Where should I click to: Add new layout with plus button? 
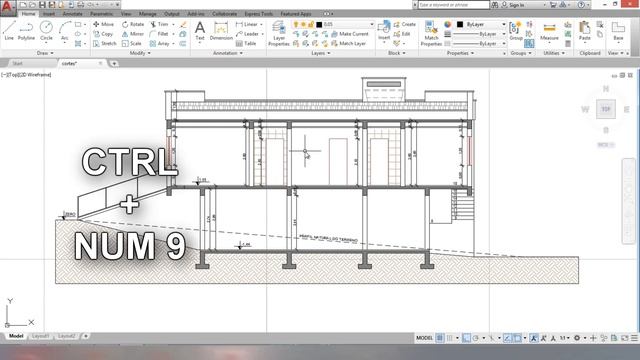click(86, 336)
